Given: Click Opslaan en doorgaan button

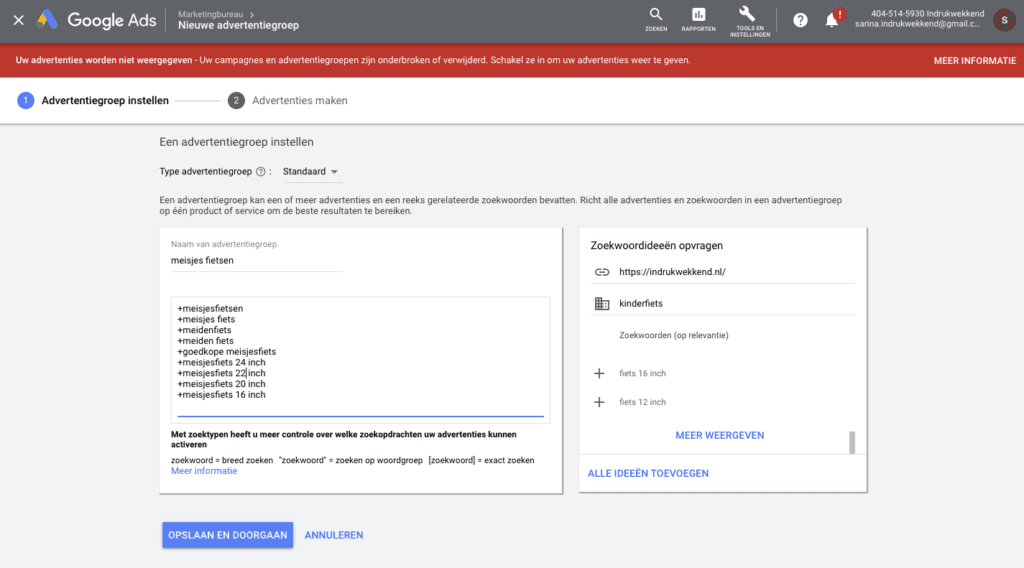Looking at the screenshot, I should tap(227, 535).
